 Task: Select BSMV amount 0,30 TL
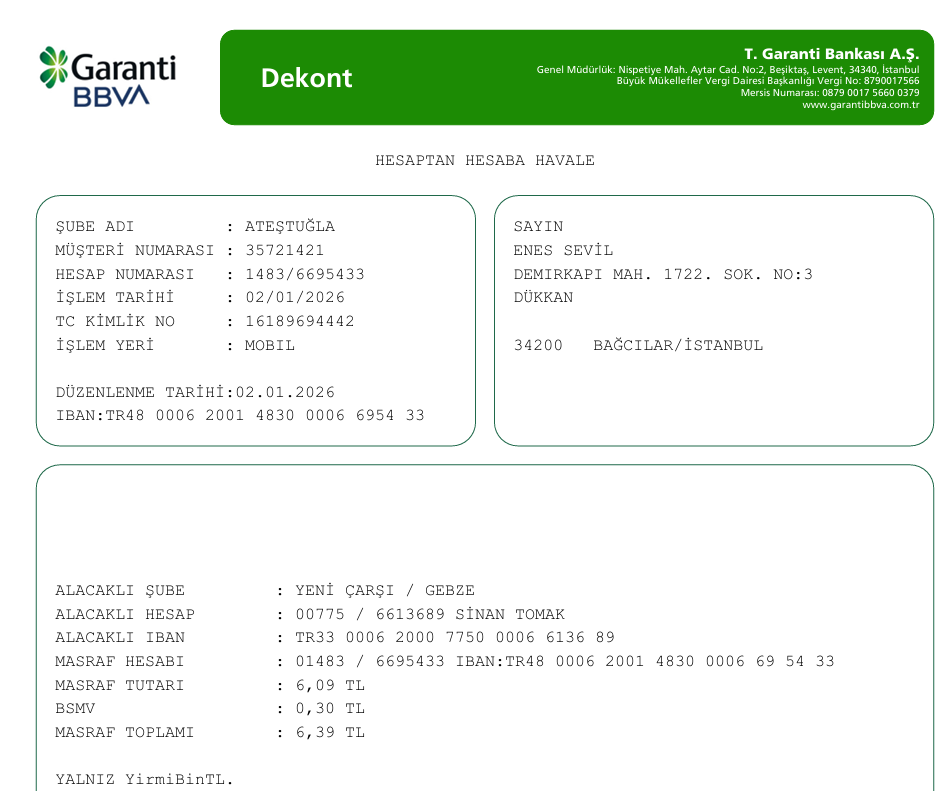330,709
